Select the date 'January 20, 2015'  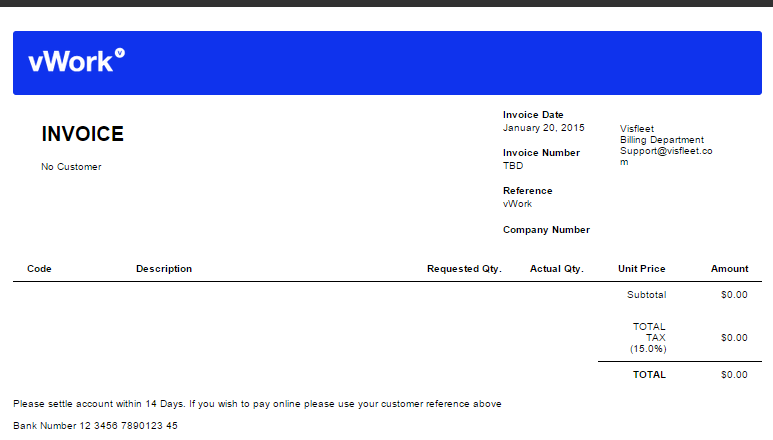point(544,128)
